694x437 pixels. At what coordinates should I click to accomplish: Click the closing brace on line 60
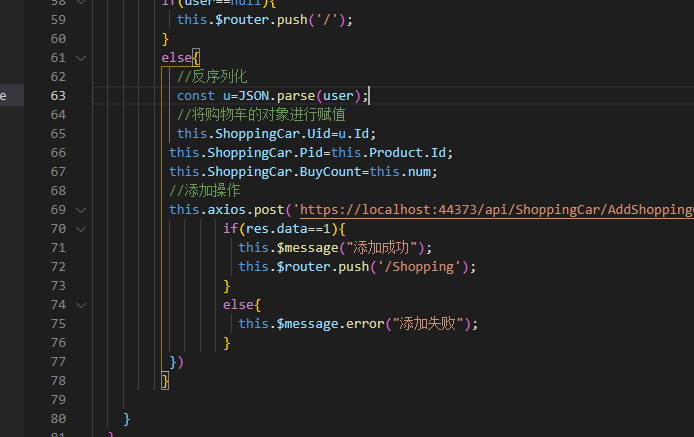(x=165, y=39)
